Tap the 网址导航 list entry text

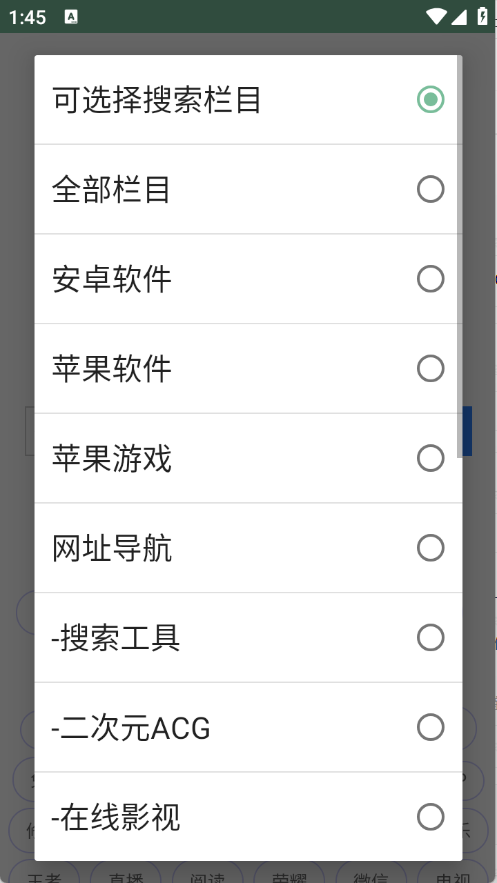(111, 548)
